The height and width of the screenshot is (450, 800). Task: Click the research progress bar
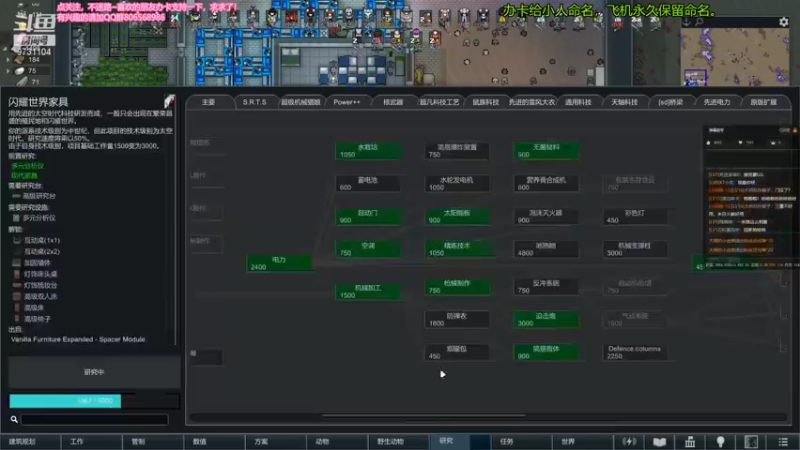(94, 401)
